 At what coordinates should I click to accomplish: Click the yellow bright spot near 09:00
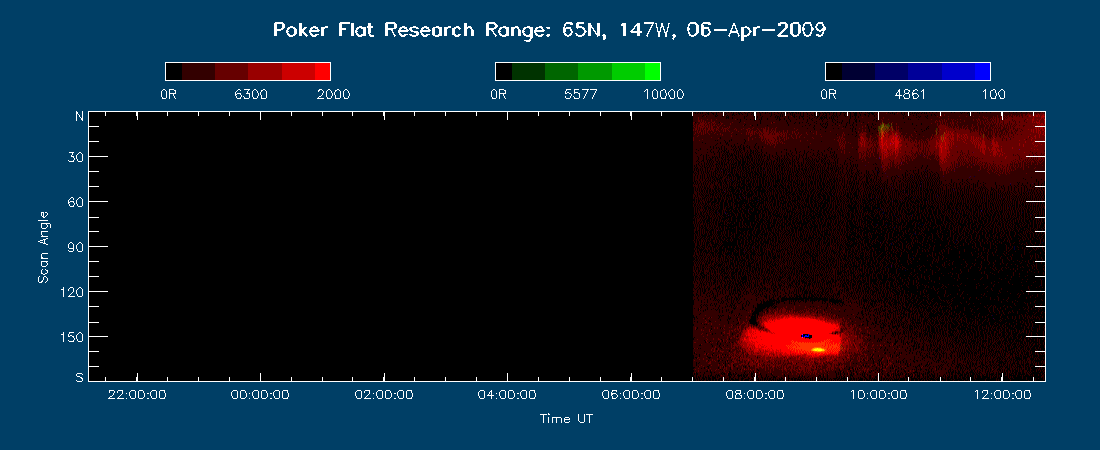coord(817,349)
